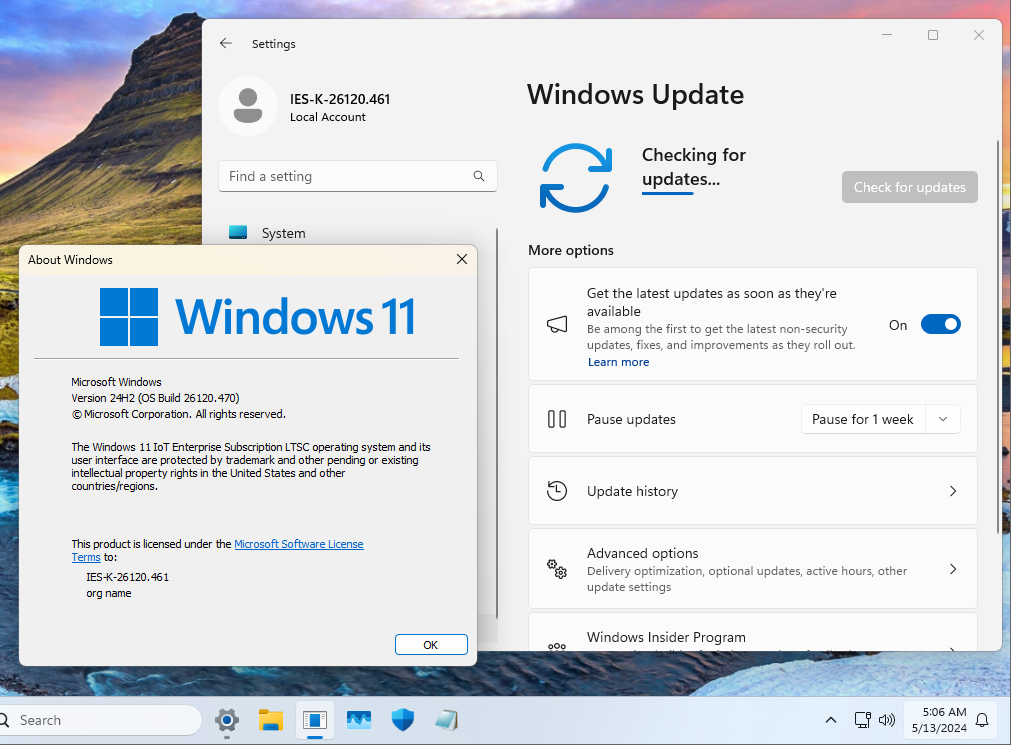Viewport: 1011px width, 745px height.
Task: Click the IES-K-26120.461 account name in Settings
Action: point(340,99)
